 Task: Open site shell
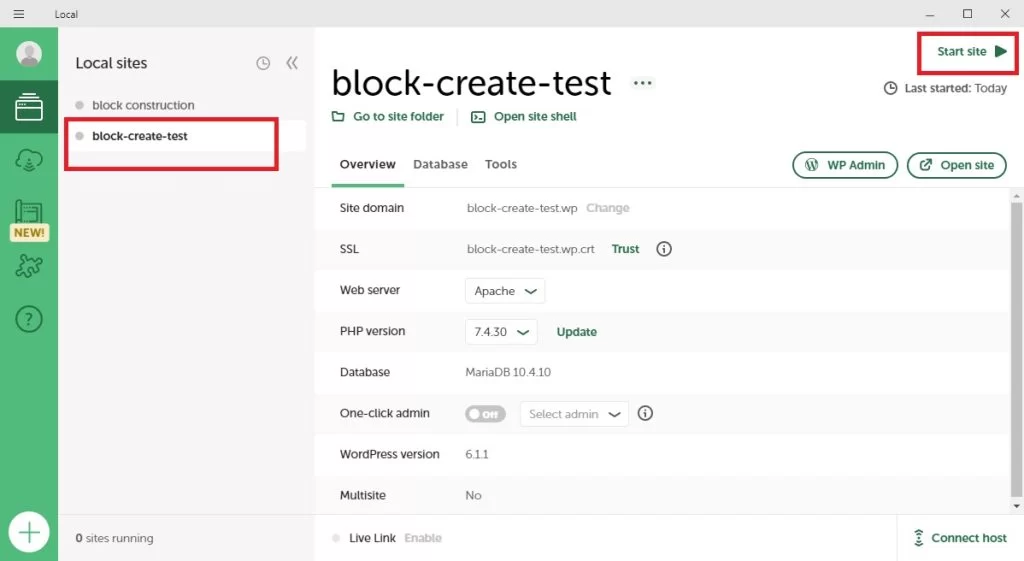click(524, 117)
